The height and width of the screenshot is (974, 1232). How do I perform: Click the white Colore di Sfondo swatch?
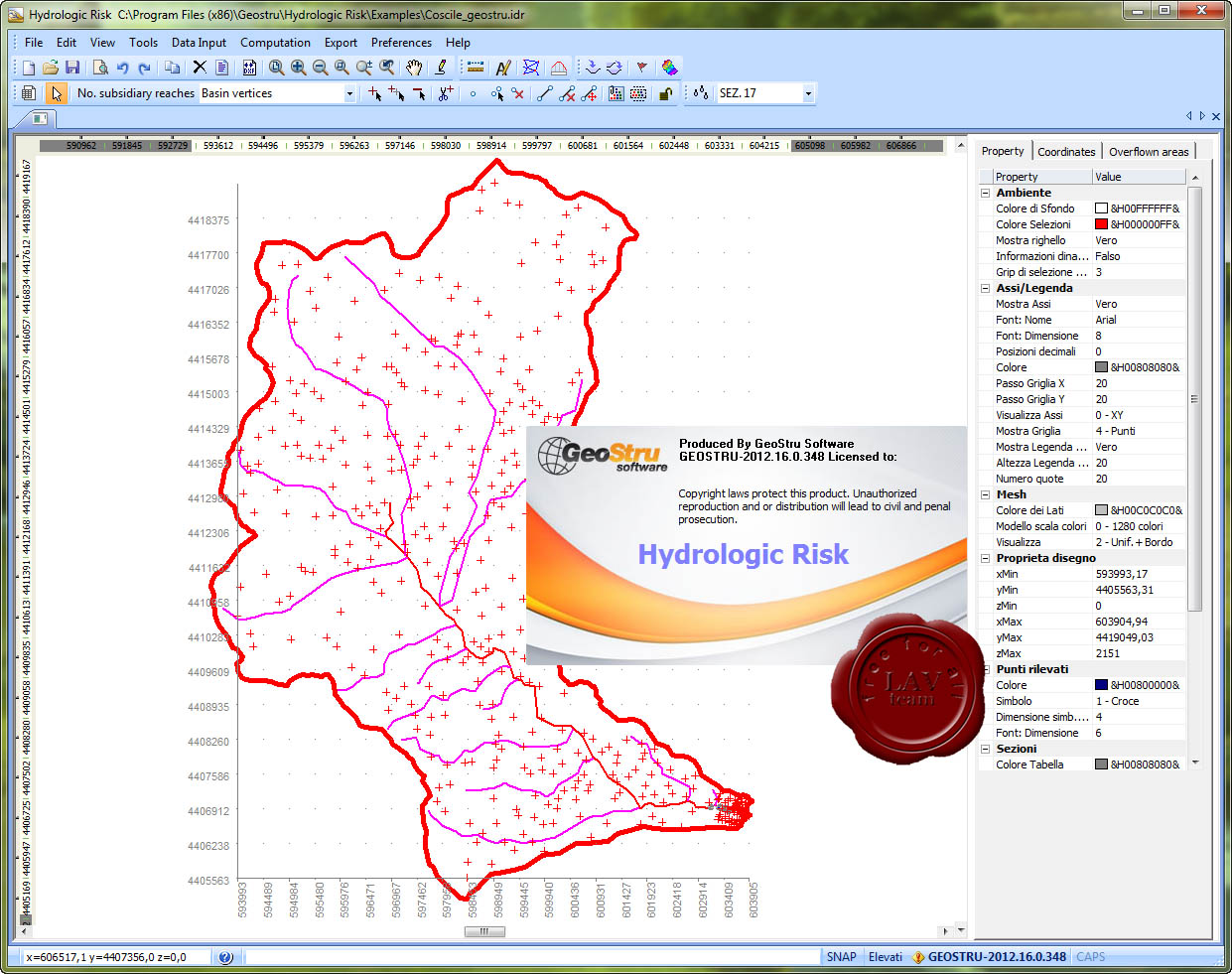[1101, 209]
